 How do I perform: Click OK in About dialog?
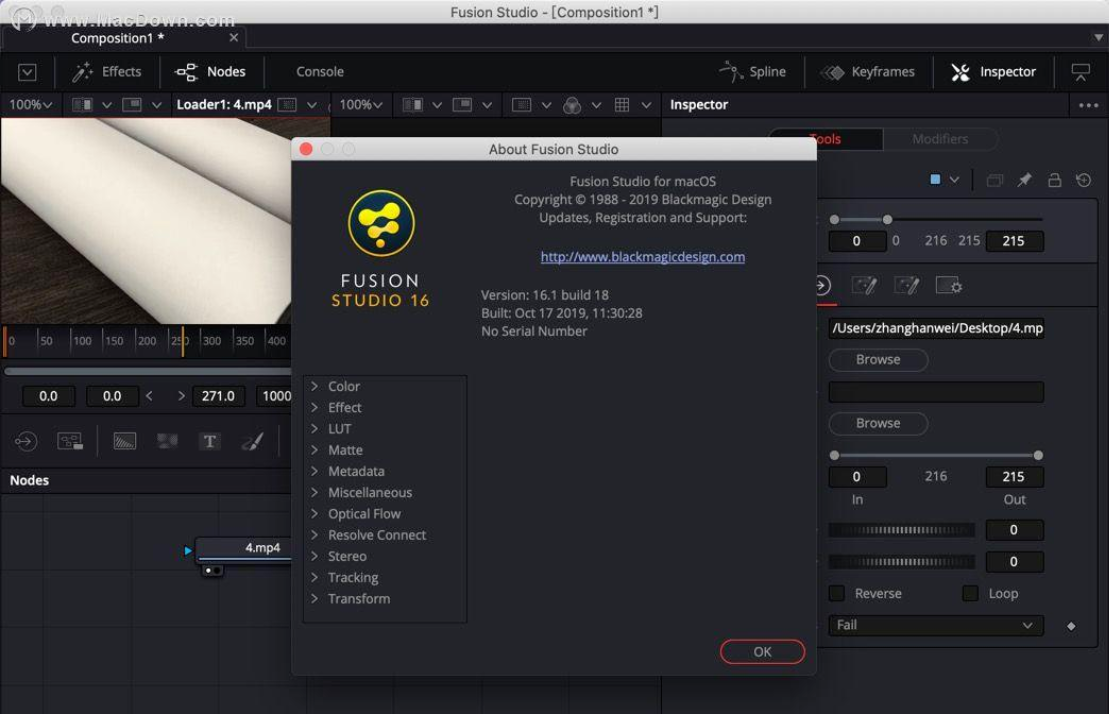tap(762, 651)
